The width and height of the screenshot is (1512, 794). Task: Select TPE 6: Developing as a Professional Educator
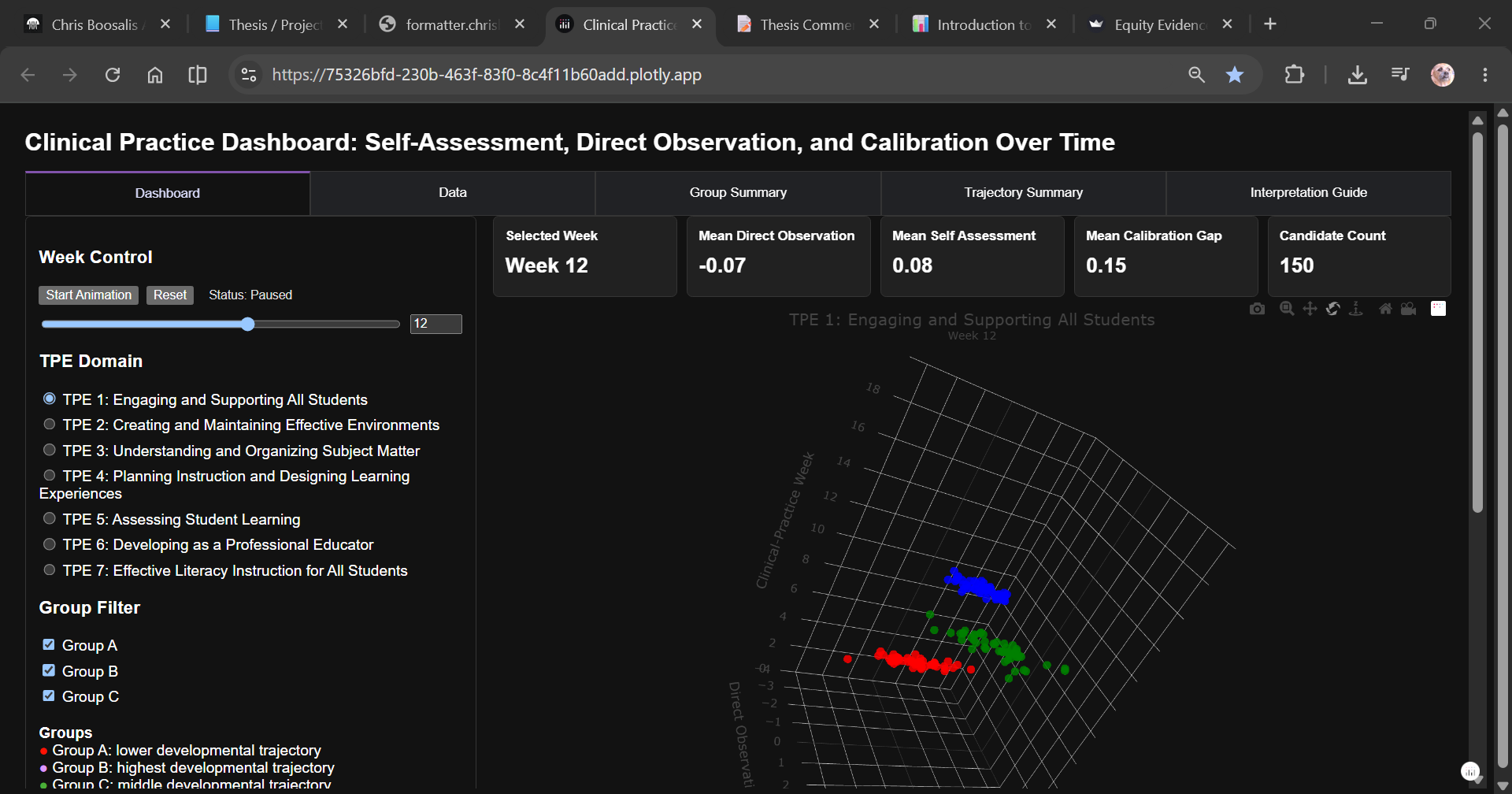(50, 544)
